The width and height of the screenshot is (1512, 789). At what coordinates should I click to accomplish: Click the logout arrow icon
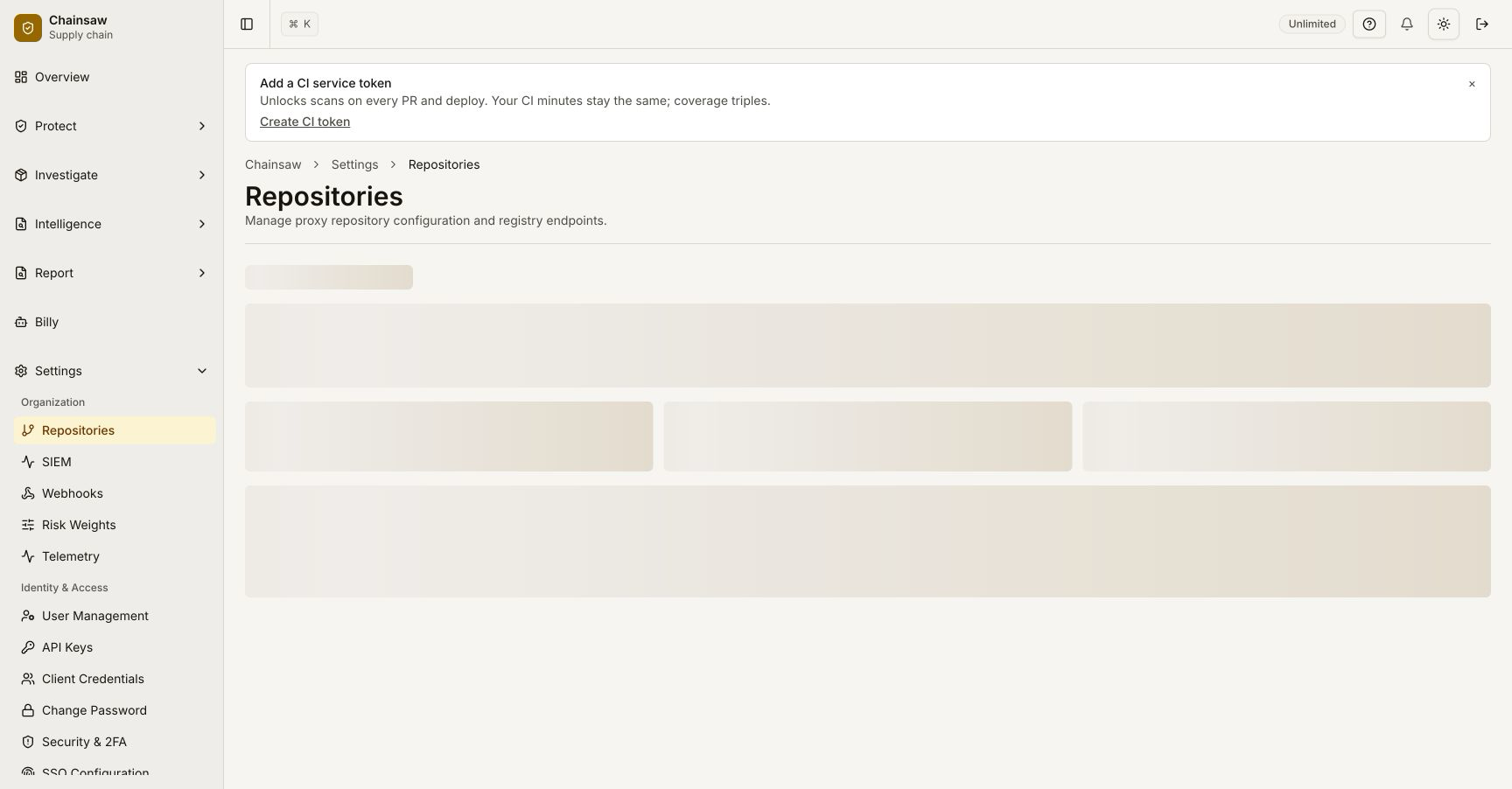1482,24
